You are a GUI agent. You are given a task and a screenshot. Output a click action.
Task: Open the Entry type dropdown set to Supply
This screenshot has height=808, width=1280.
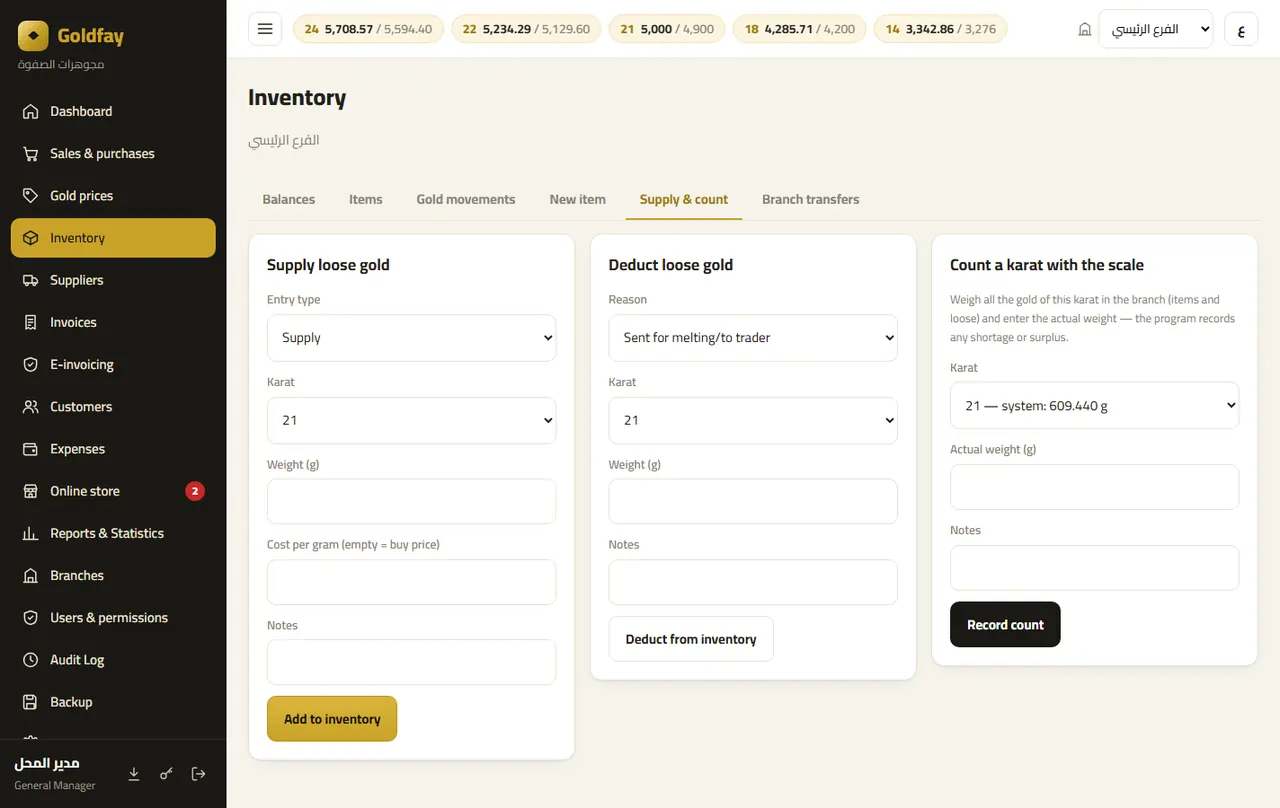pyautogui.click(x=411, y=338)
